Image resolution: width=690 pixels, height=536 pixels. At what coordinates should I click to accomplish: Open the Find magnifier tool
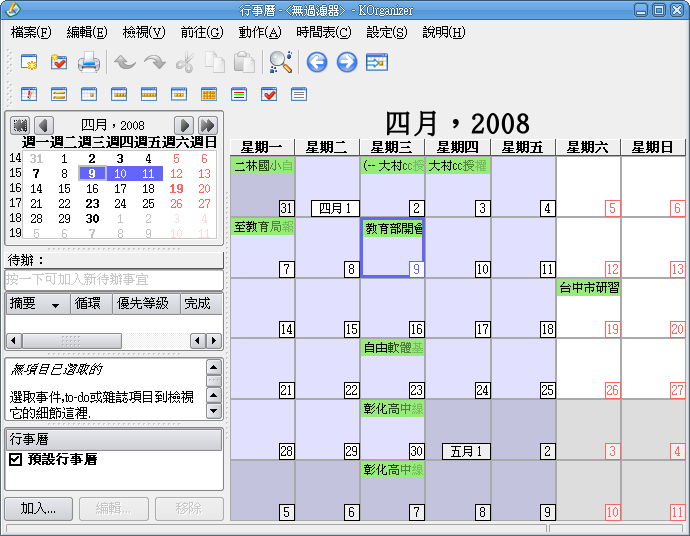pyautogui.click(x=281, y=63)
